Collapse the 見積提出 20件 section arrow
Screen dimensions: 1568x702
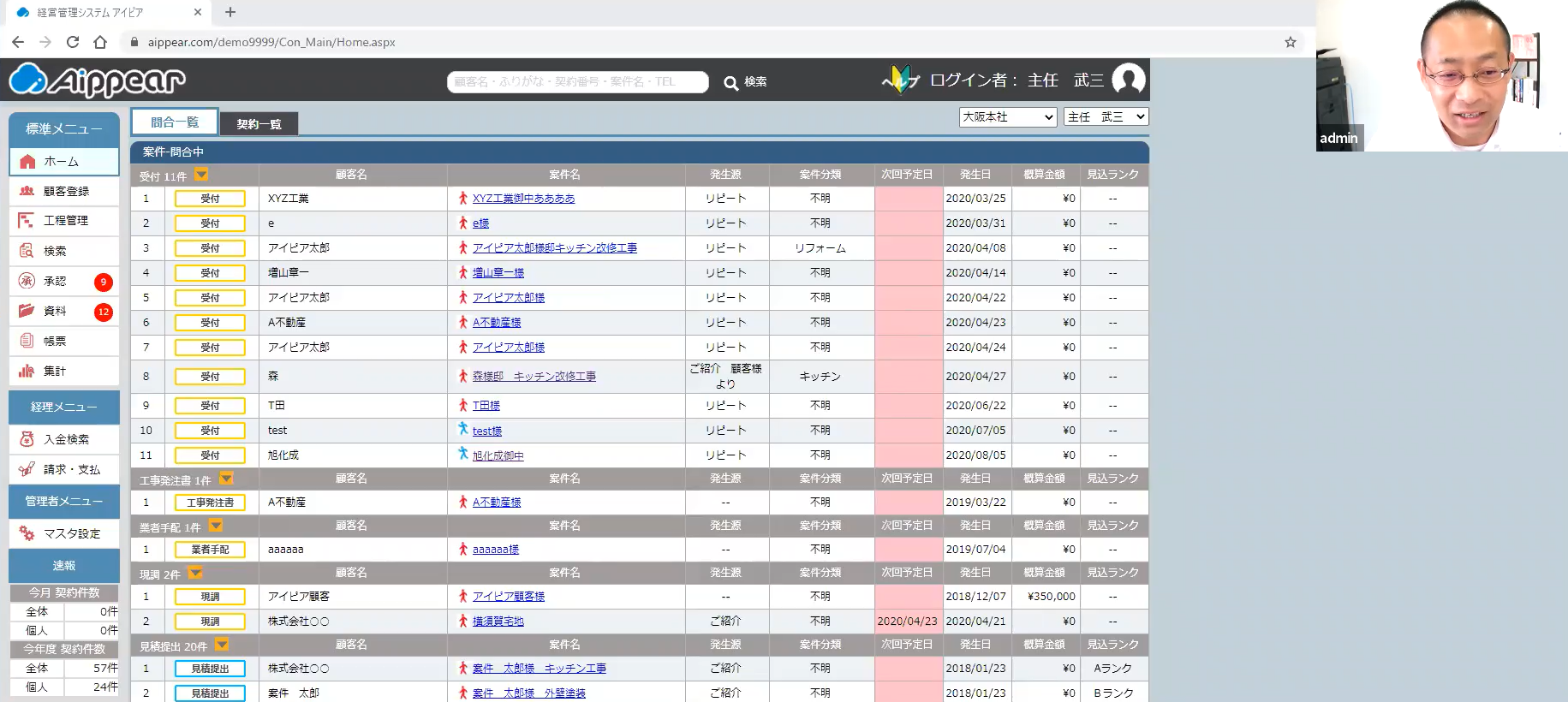tap(222, 645)
